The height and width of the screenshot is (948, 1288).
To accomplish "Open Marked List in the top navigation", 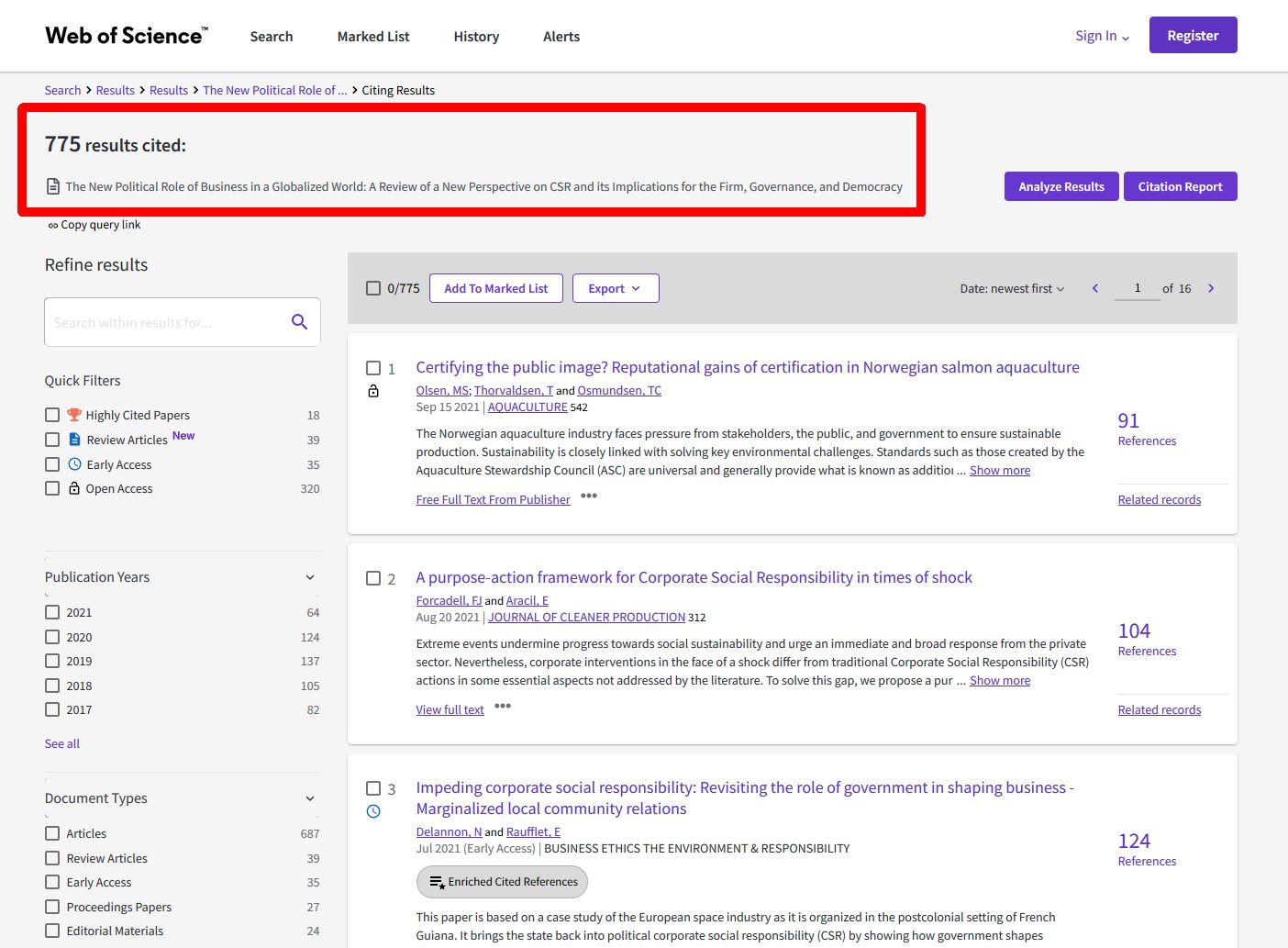I will 373,37.
